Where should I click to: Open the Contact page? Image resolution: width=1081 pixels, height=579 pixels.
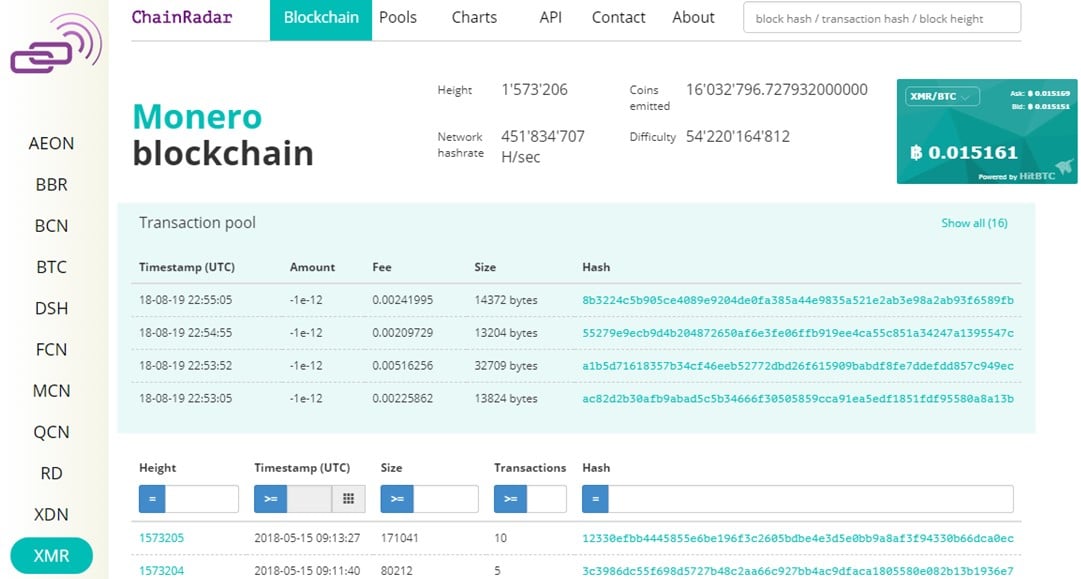pyautogui.click(x=618, y=18)
